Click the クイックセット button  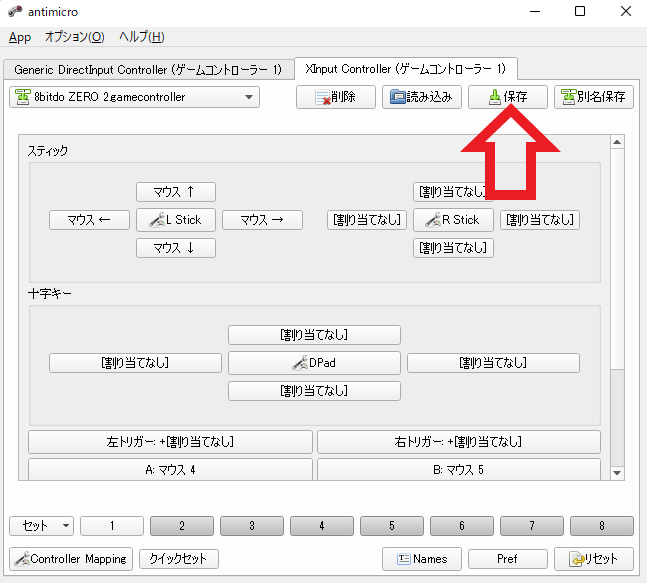179,559
